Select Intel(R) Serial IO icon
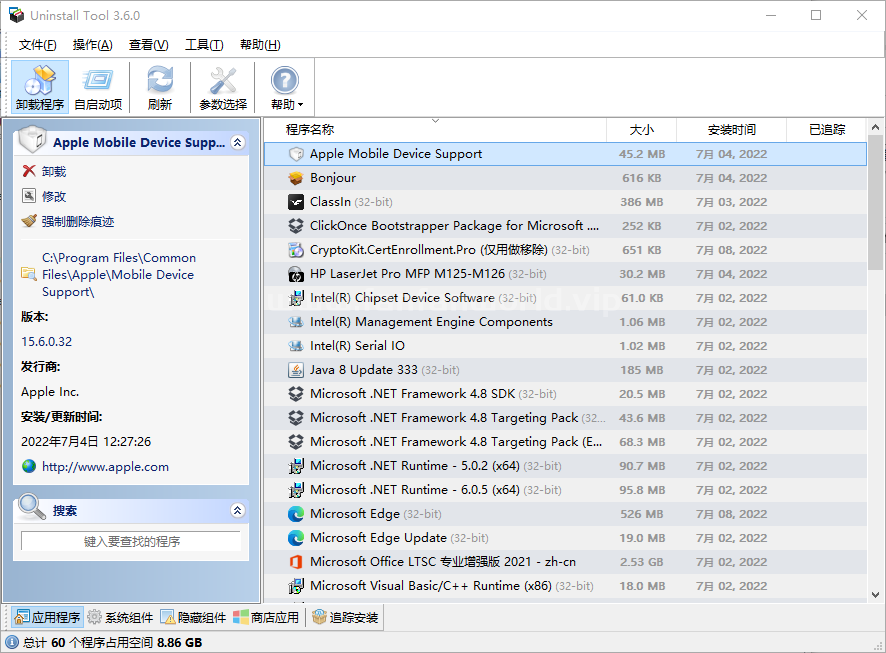The width and height of the screenshot is (886, 653). tap(296, 346)
